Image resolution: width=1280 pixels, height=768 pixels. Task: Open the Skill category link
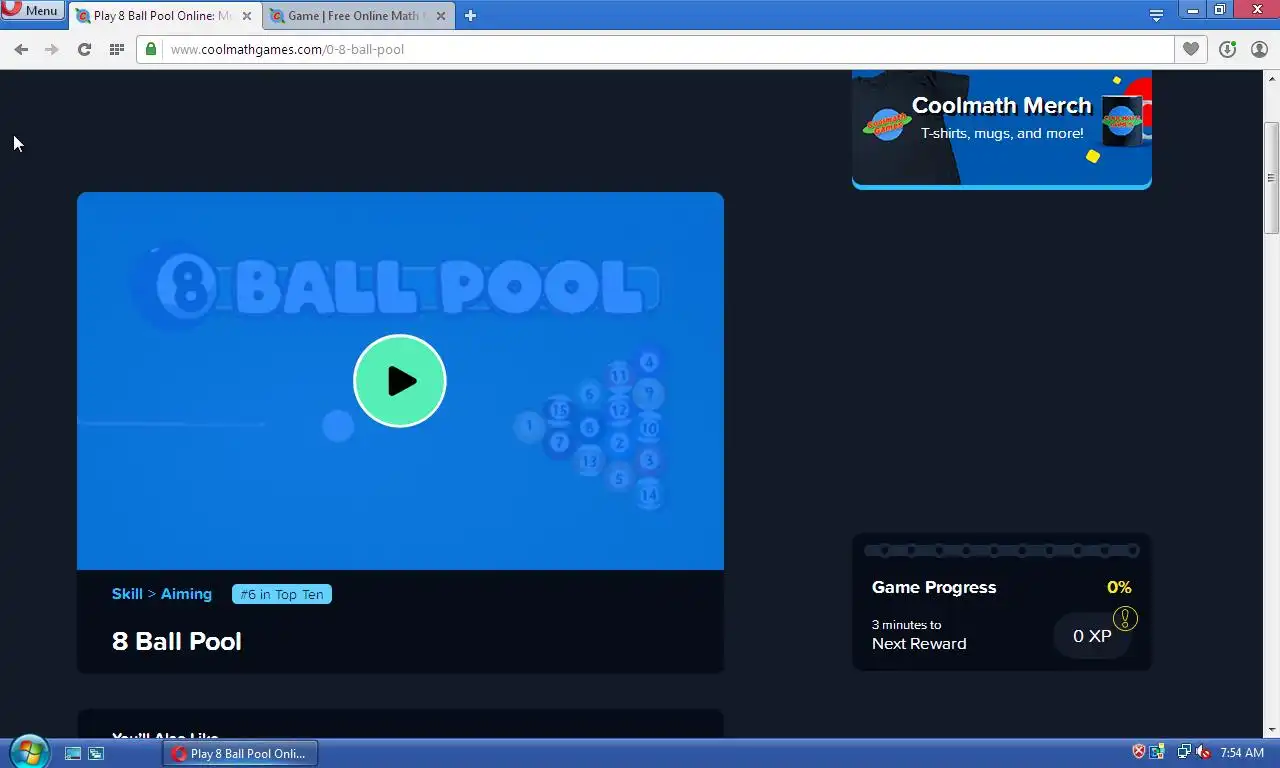[x=127, y=594]
